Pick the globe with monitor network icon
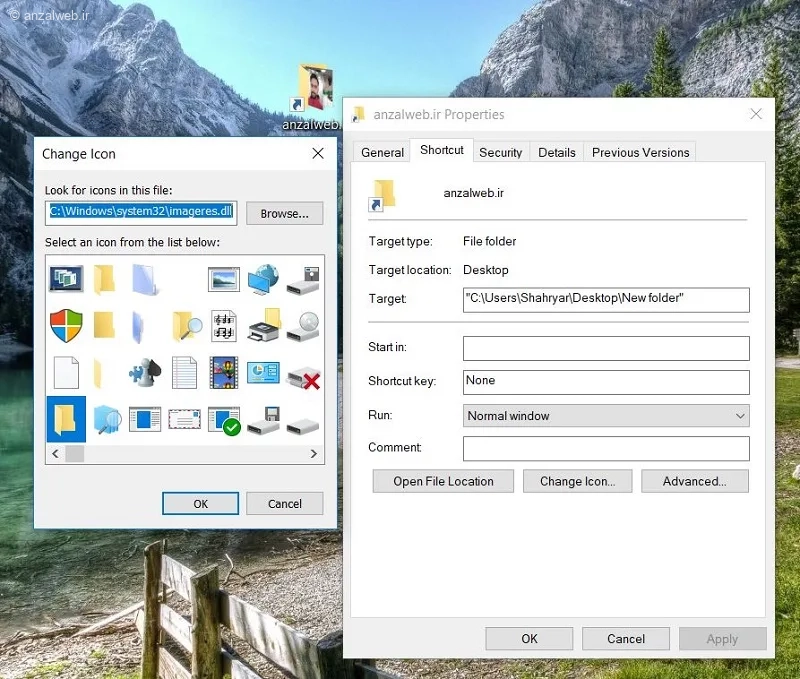Screen dimensions: 800x679 (x=263, y=279)
